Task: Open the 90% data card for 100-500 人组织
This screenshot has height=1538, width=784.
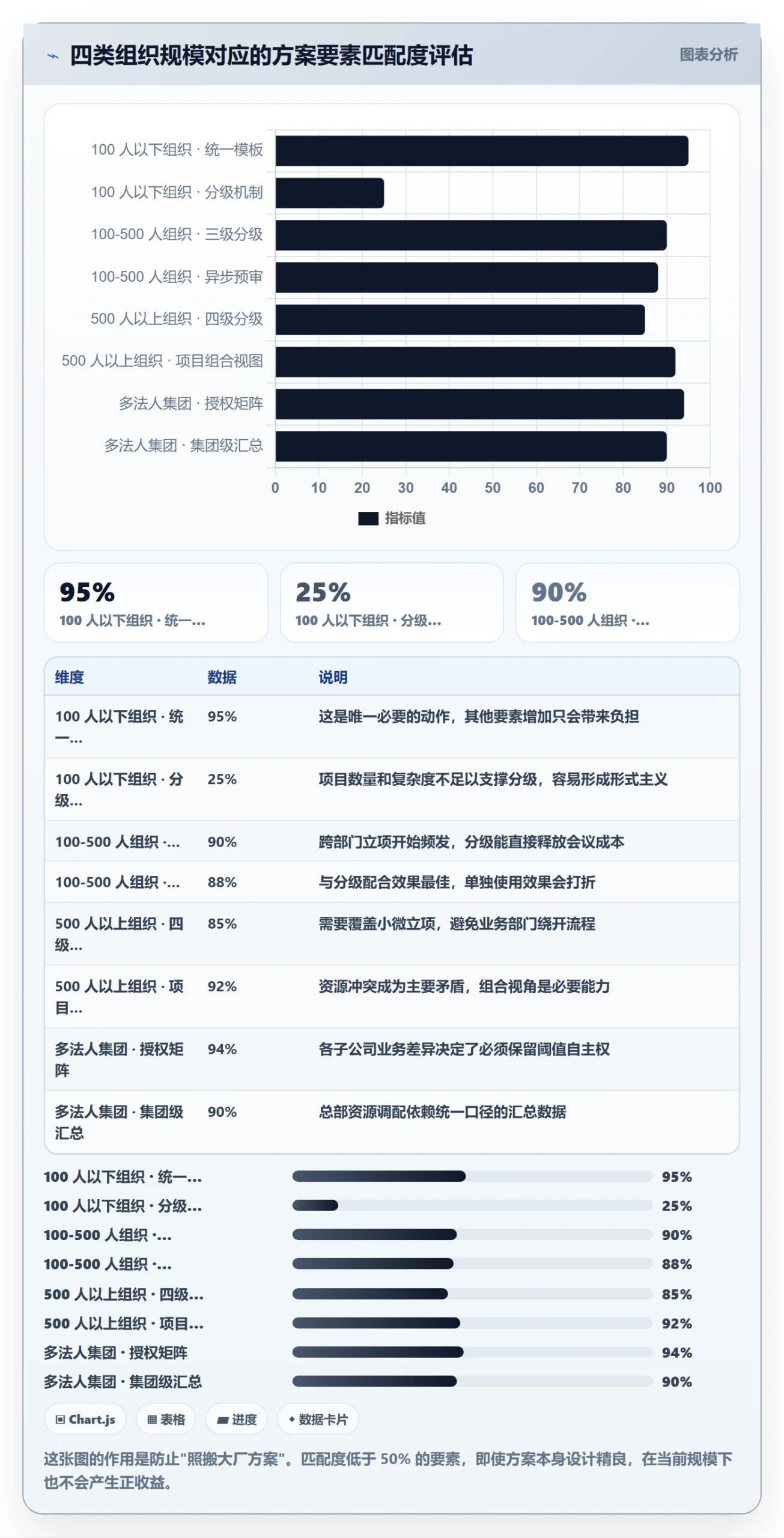Action: 627,603
